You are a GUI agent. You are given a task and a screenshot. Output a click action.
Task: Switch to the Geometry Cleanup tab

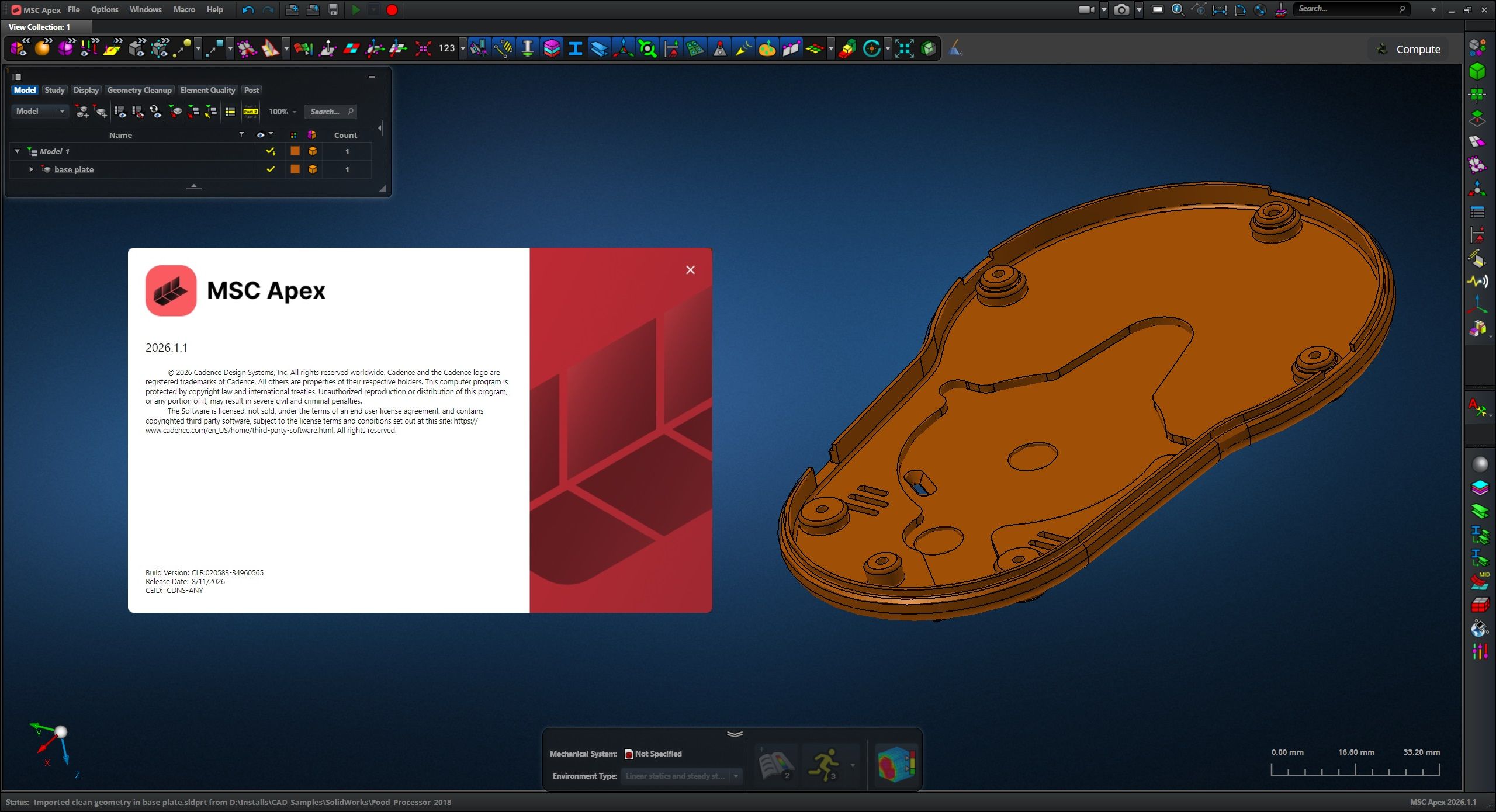139,90
